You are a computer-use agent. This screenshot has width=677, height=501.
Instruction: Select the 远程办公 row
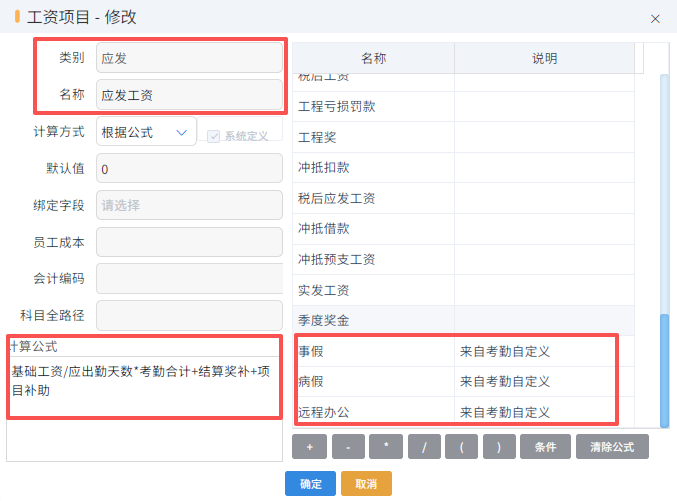[463, 412]
